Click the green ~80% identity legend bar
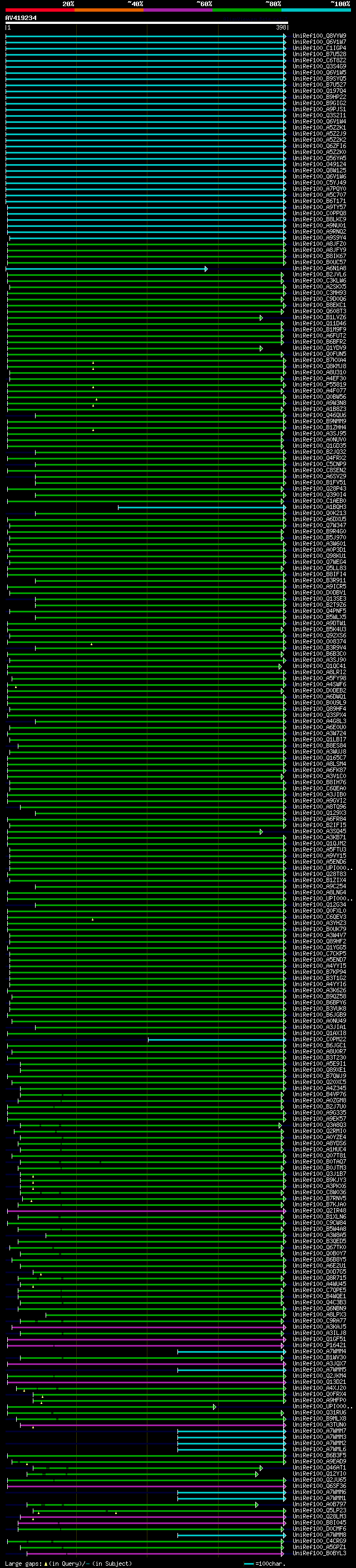The width and height of the screenshot is (356, 1568). click(x=247, y=11)
